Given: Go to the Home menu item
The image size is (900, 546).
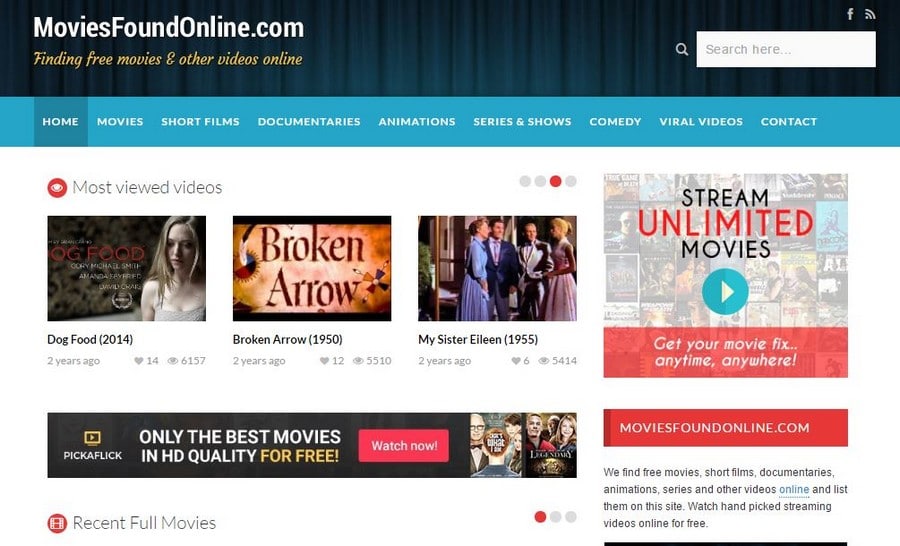Looking at the screenshot, I should coord(60,122).
